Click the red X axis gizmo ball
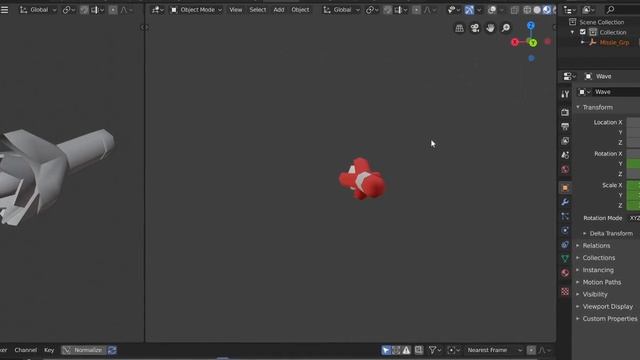This screenshot has width=640, height=360. 515,42
